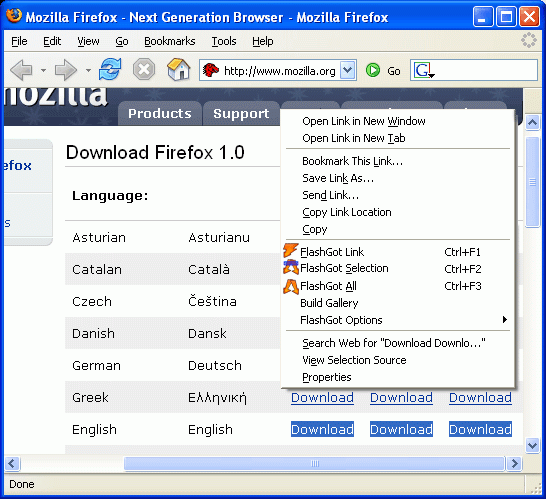Choose Open Link in New Window

click(x=398, y=121)
